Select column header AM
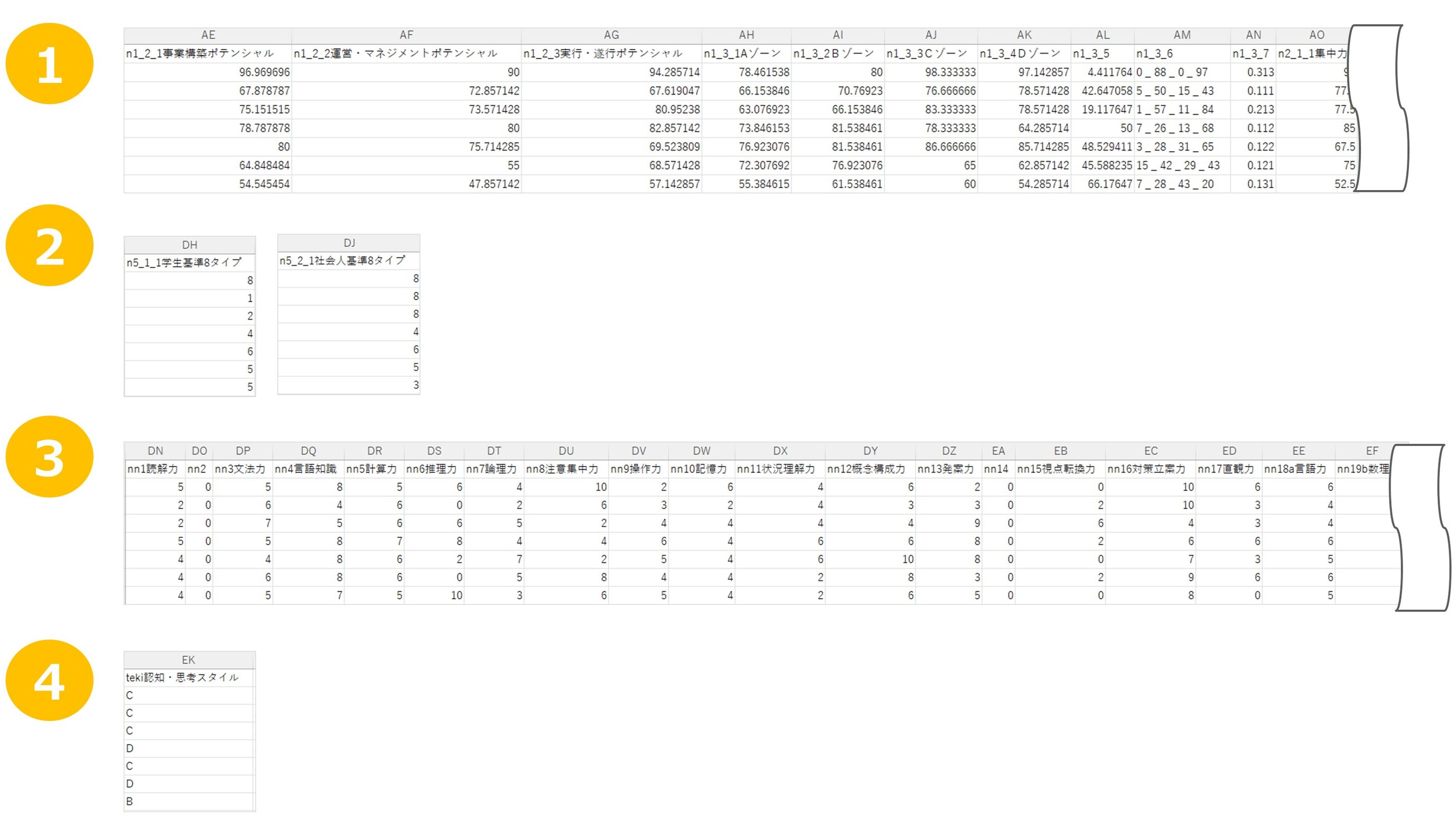This screenshot has width=1456, height=819. coord(1182,35)
